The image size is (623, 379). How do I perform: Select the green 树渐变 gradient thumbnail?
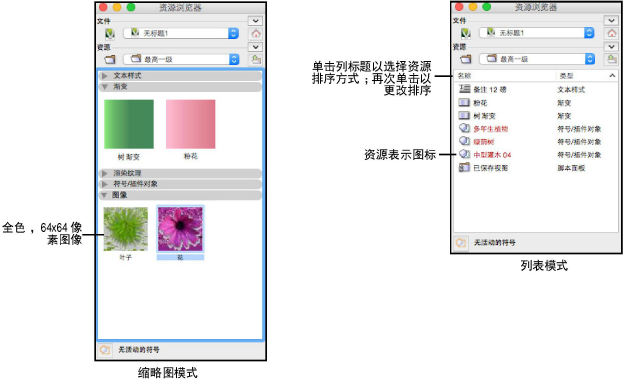click(x=129, y=124)
